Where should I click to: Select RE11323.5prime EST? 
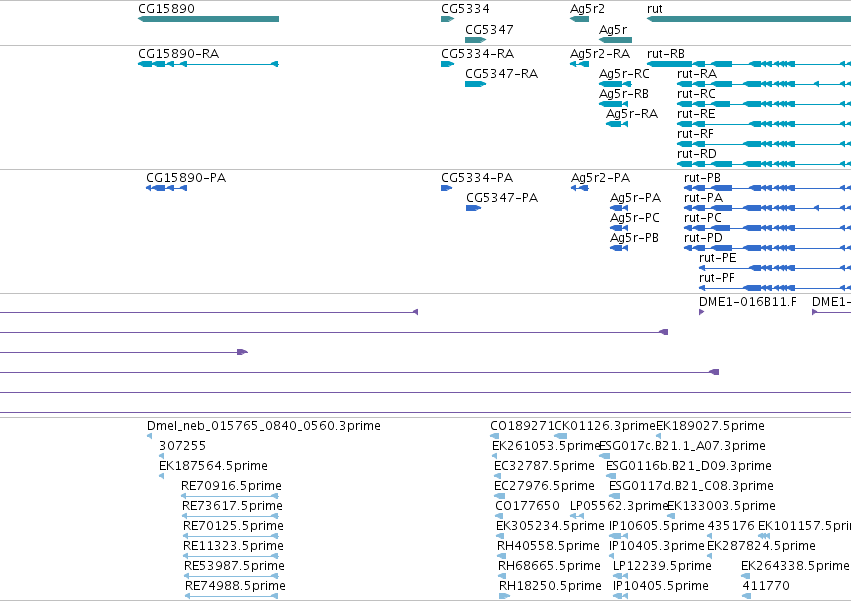coord(231,556)
